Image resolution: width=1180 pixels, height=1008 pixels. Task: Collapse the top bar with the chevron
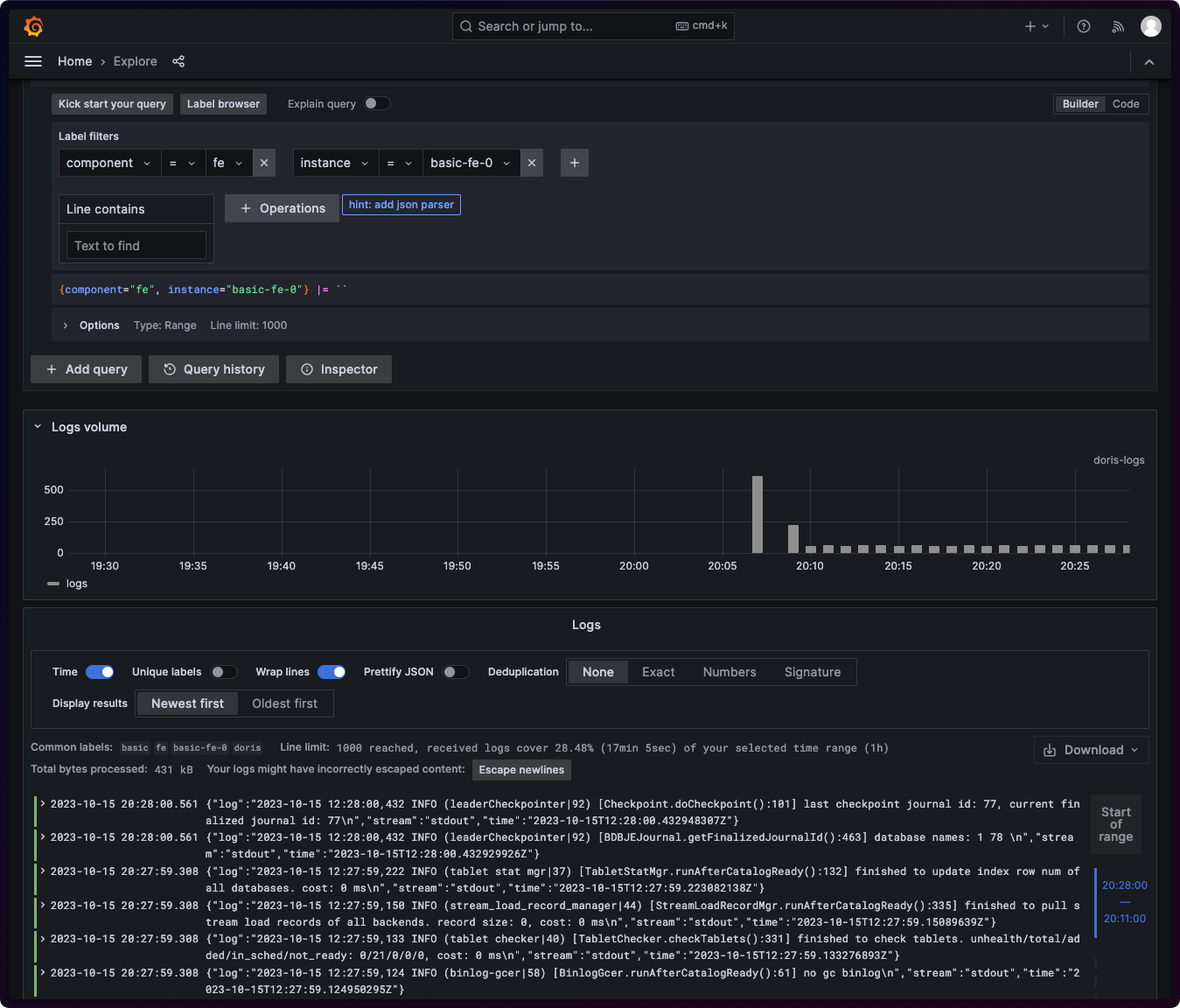tap(1149, 62)
